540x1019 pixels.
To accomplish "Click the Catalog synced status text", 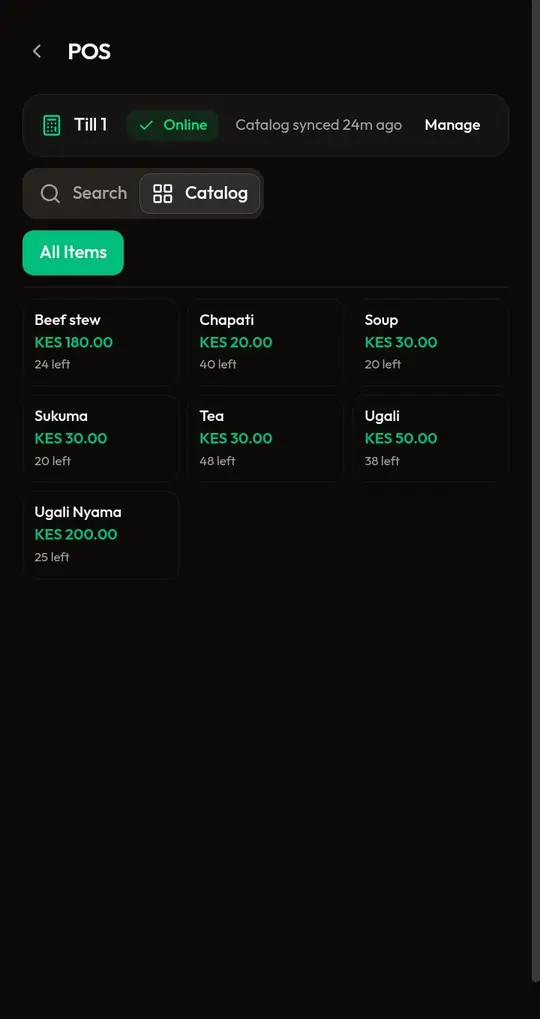I will tap(318, 125).
